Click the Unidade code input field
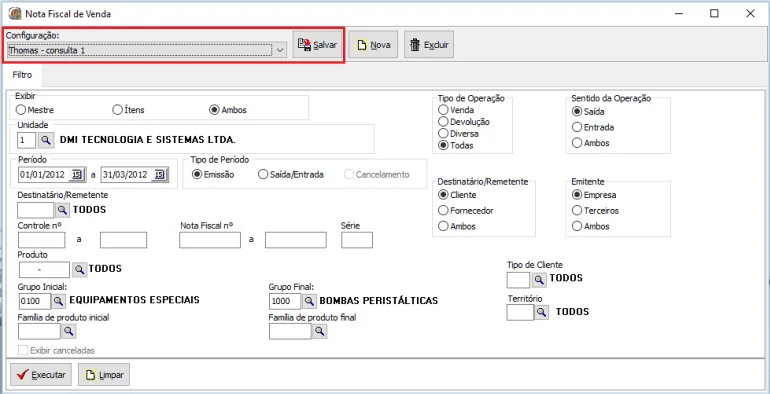Screen dimensions: 770x394 pyautogui.click(x=27, y=140)
